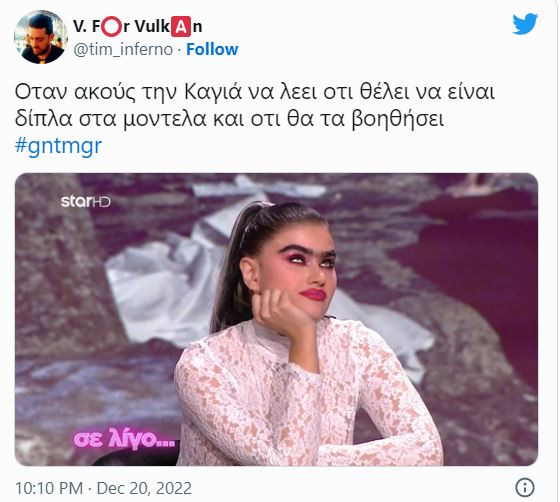This screenshot has height=502, width=560.
Task: Click the red A emoji in display name
Action: point(181,26)
